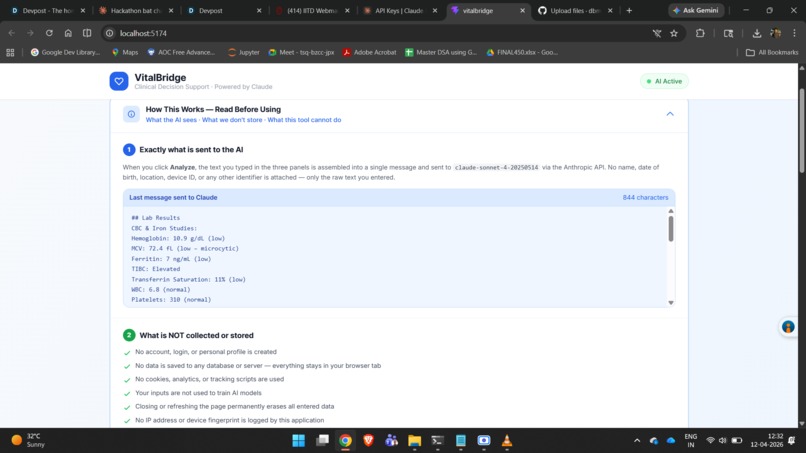Open the Chrome three-dot menu

point(794,33)
